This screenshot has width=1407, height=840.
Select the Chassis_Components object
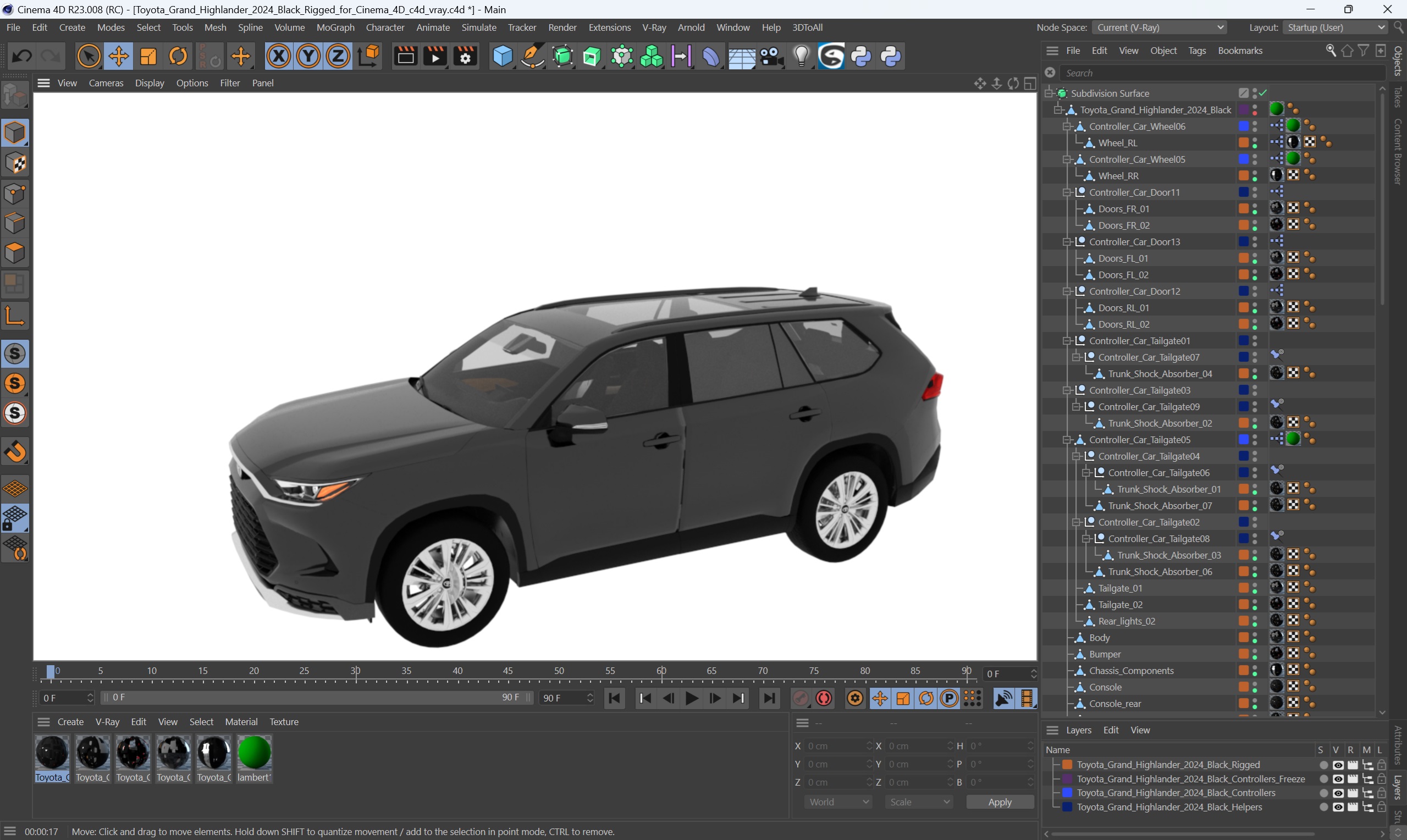coord(1132,671)
